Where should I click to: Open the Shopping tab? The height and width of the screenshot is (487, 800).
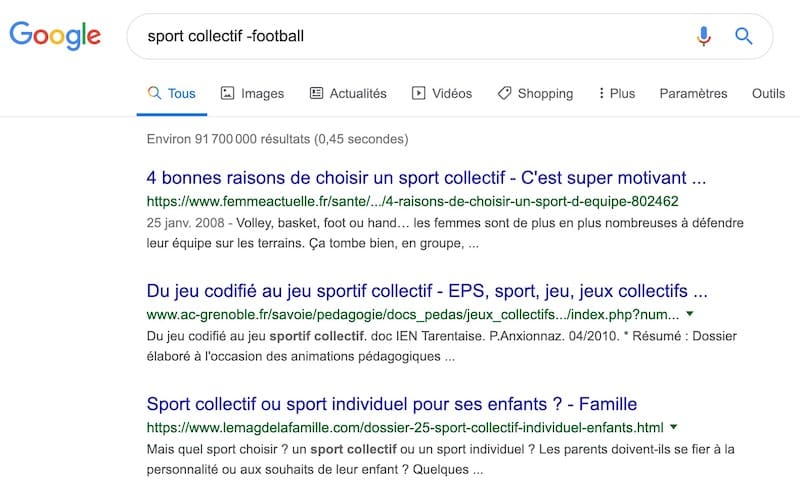(545, 93)
